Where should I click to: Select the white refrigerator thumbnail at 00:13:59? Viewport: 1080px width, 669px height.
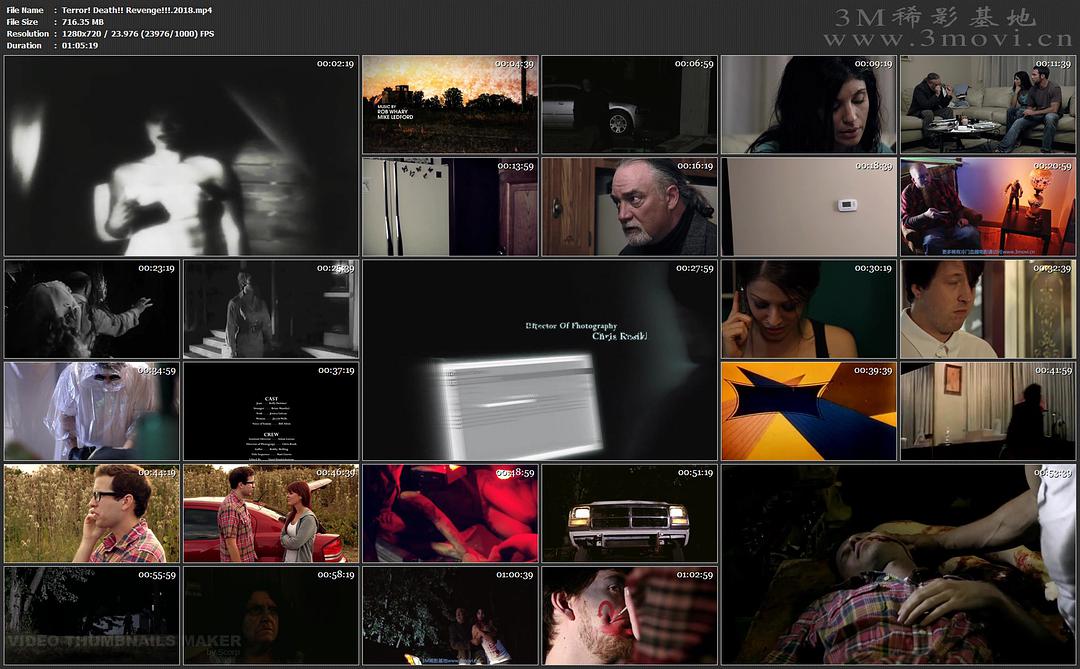449,207
